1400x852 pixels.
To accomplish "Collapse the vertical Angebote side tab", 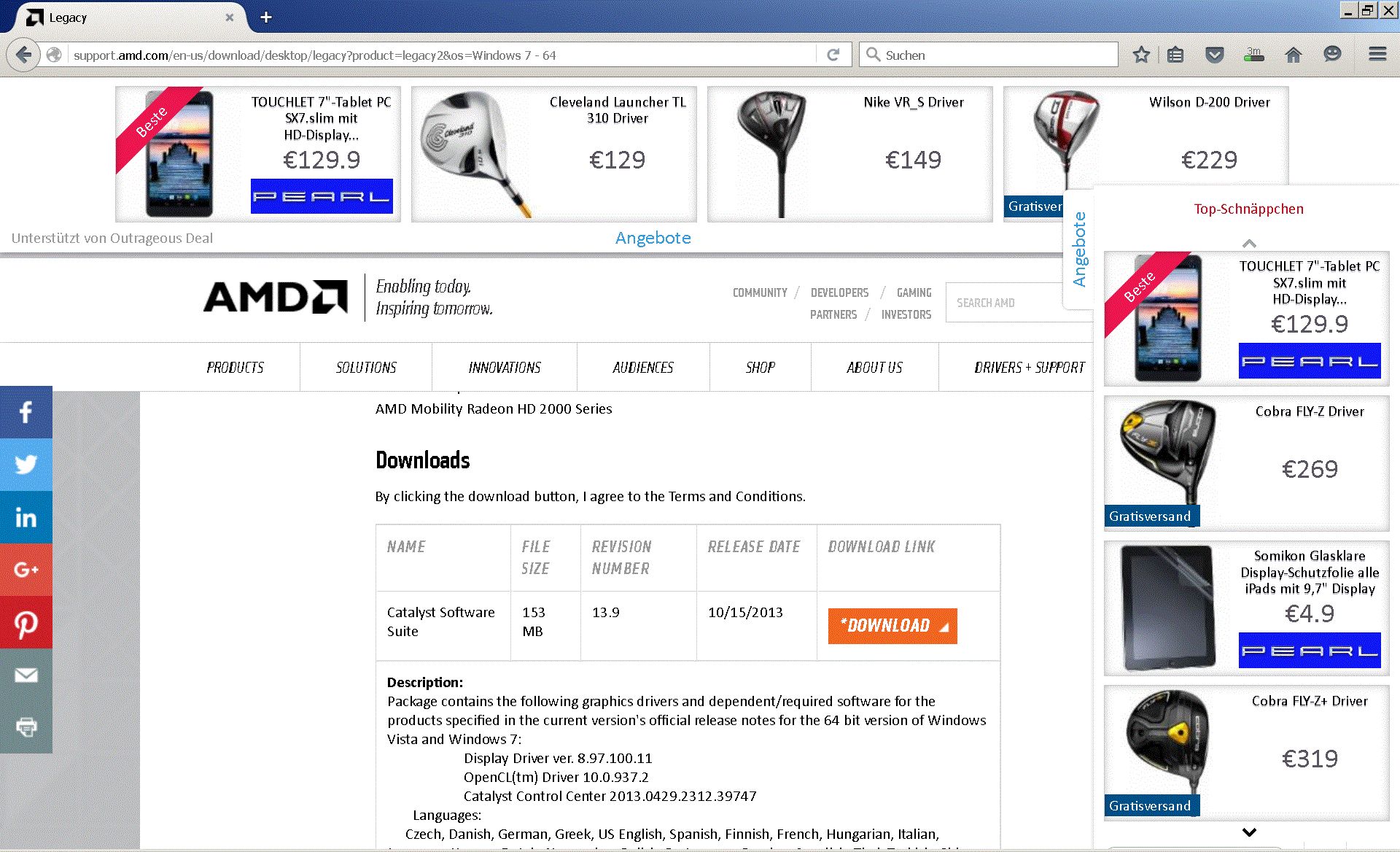I will (x=1079, y=249).
